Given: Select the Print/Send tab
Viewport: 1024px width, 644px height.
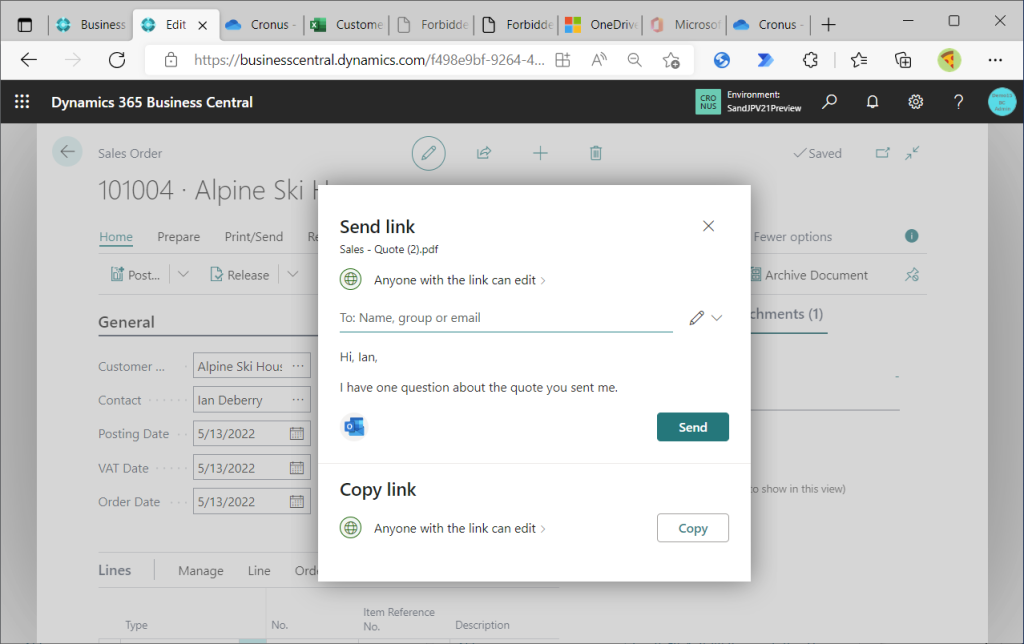Looking at the screenshot, I should [253, 237].
